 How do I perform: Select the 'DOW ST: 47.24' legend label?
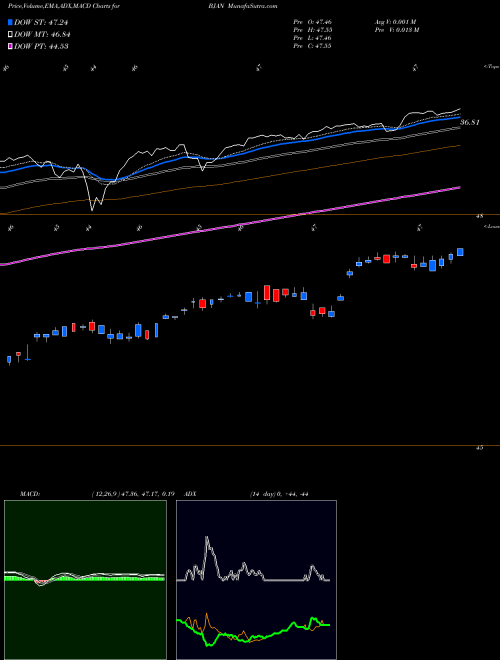pos(41,22)
